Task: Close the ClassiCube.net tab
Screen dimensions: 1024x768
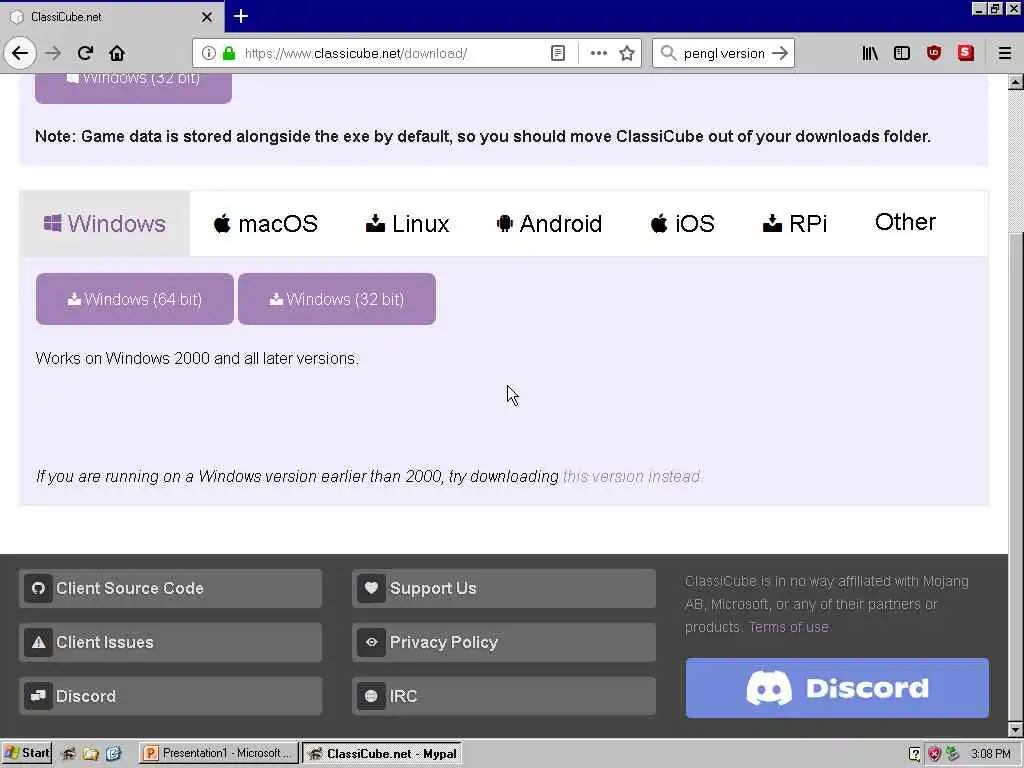Action: pyautogui.click(x=206, y=17)
